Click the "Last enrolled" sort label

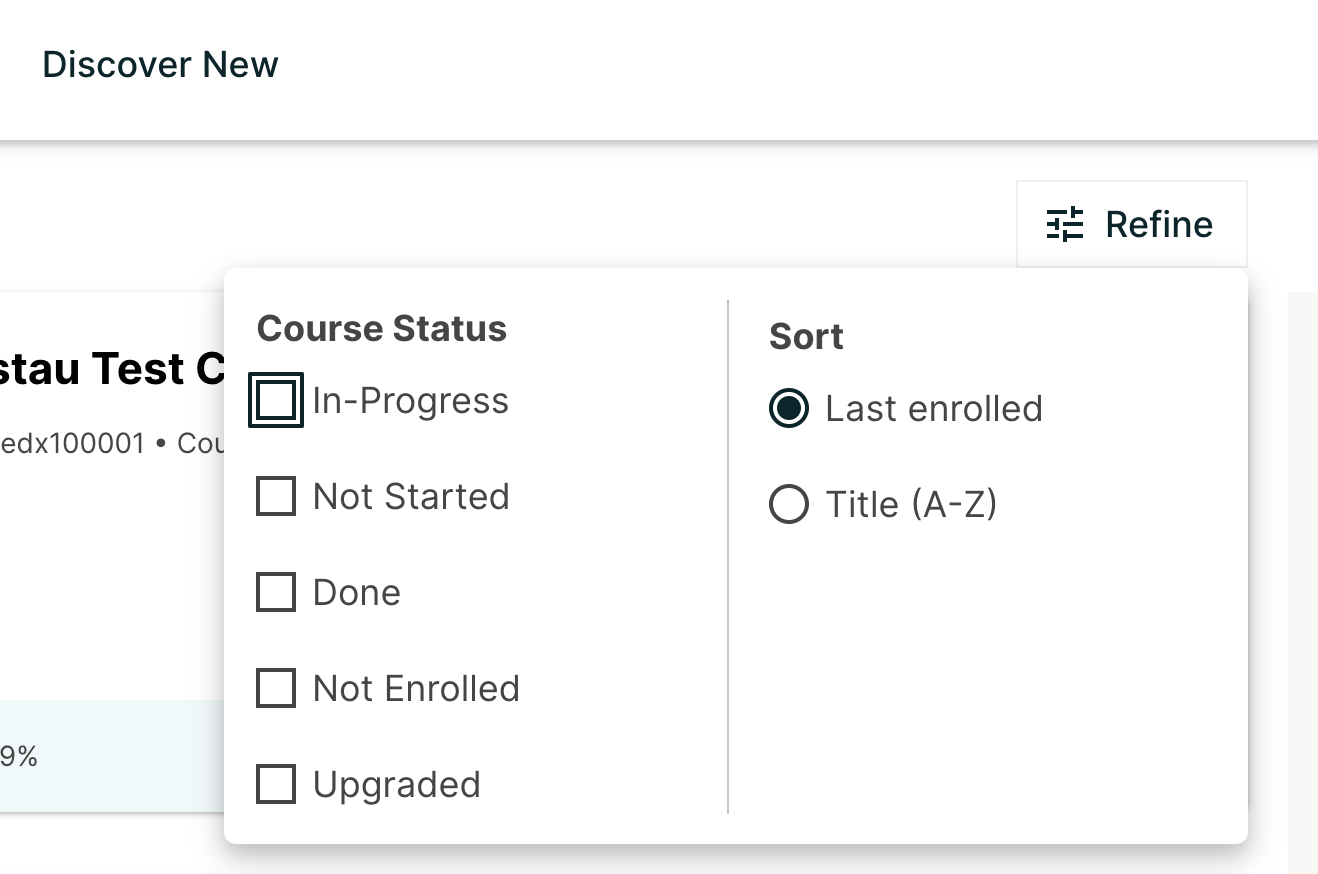tap(934, 409)
